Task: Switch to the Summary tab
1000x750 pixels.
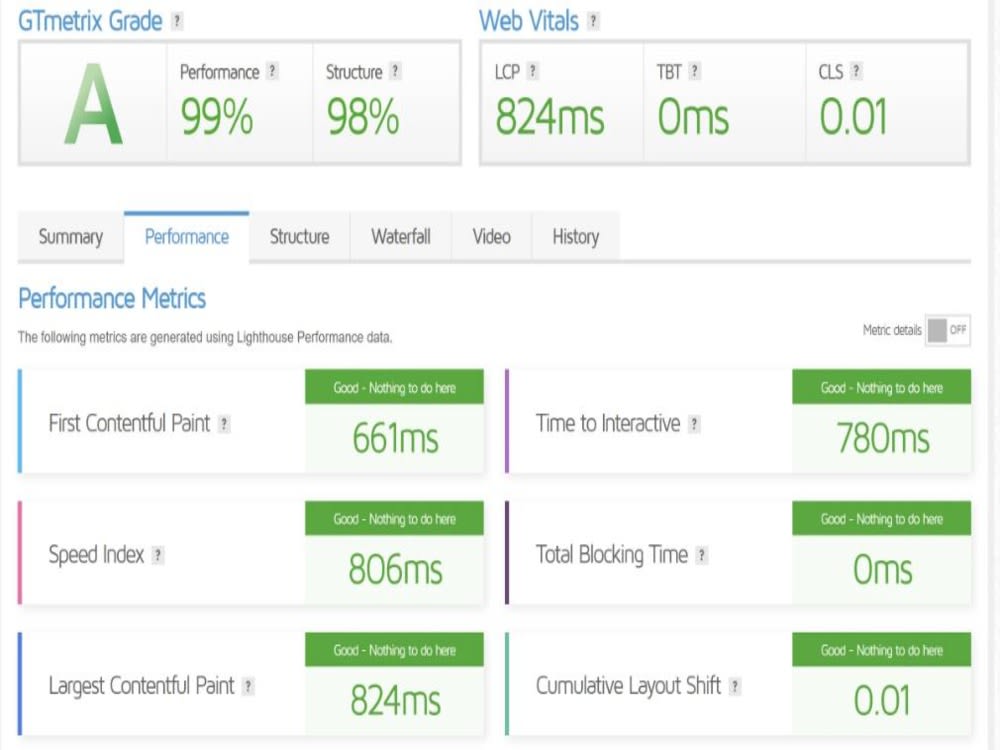Action: pyautogui.click(x=71, y=237)
